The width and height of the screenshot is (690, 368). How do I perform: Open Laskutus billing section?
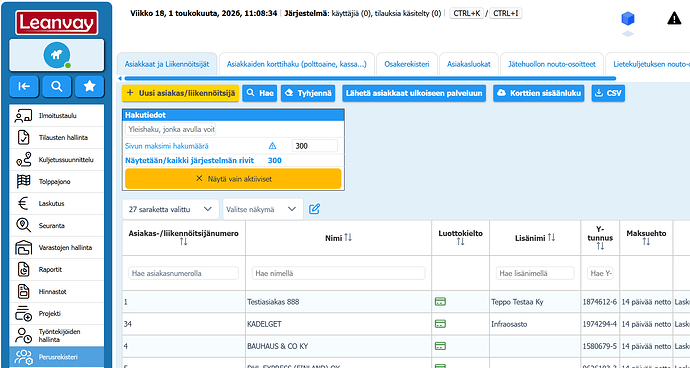point(57,204)
